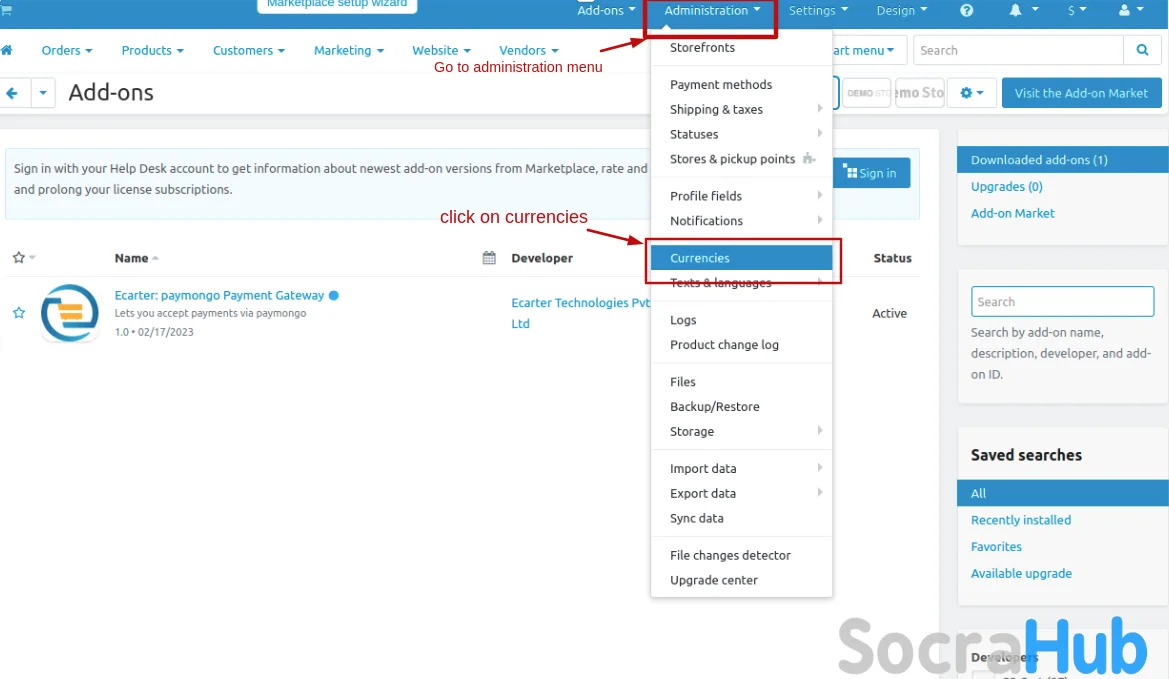Select Favorites saved search
The height and width of the screenshot is (679, 1169).
point(996,546)
